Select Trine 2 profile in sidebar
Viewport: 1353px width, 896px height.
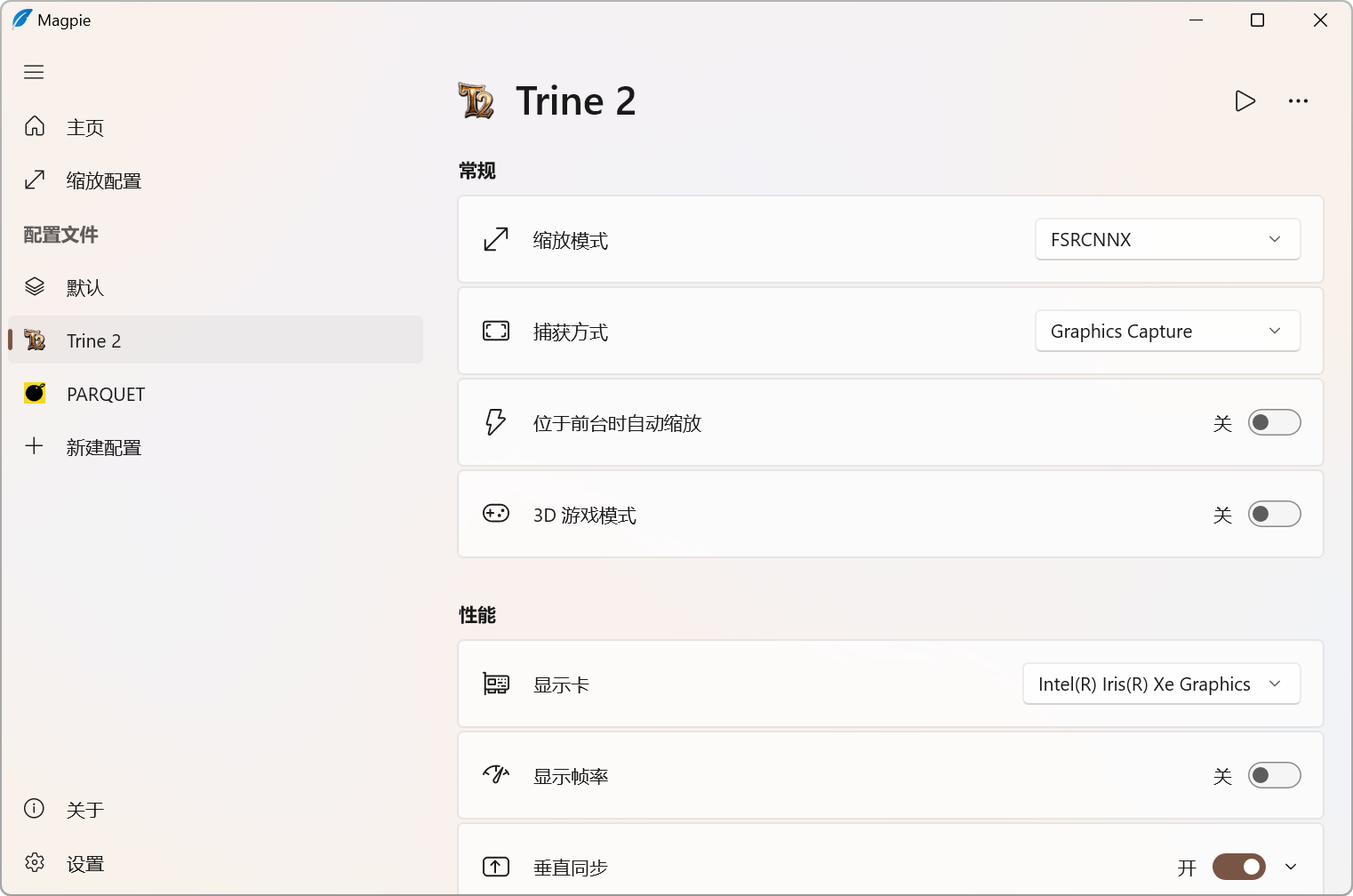pos(215,340)
